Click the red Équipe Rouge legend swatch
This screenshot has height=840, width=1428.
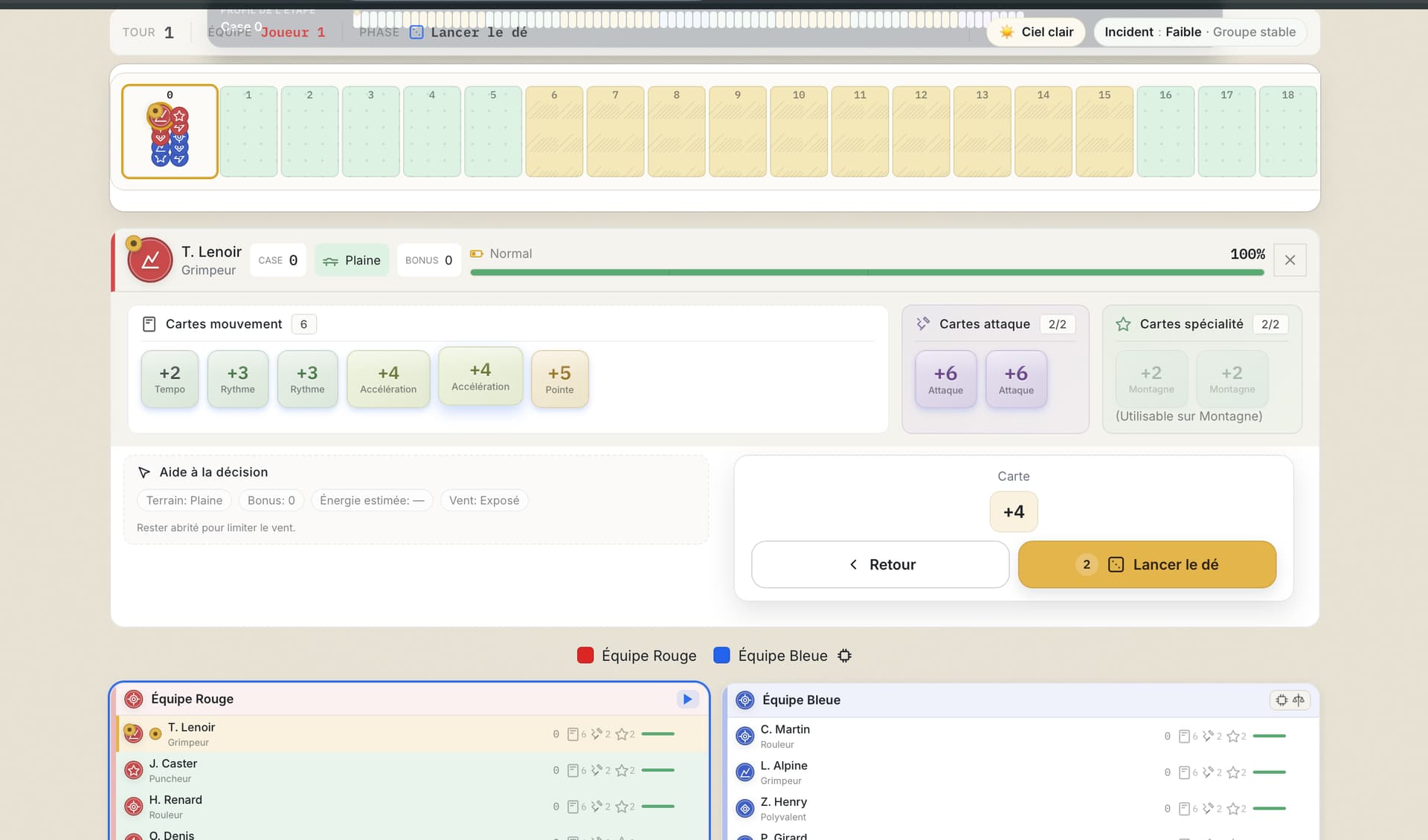(585, 656)
